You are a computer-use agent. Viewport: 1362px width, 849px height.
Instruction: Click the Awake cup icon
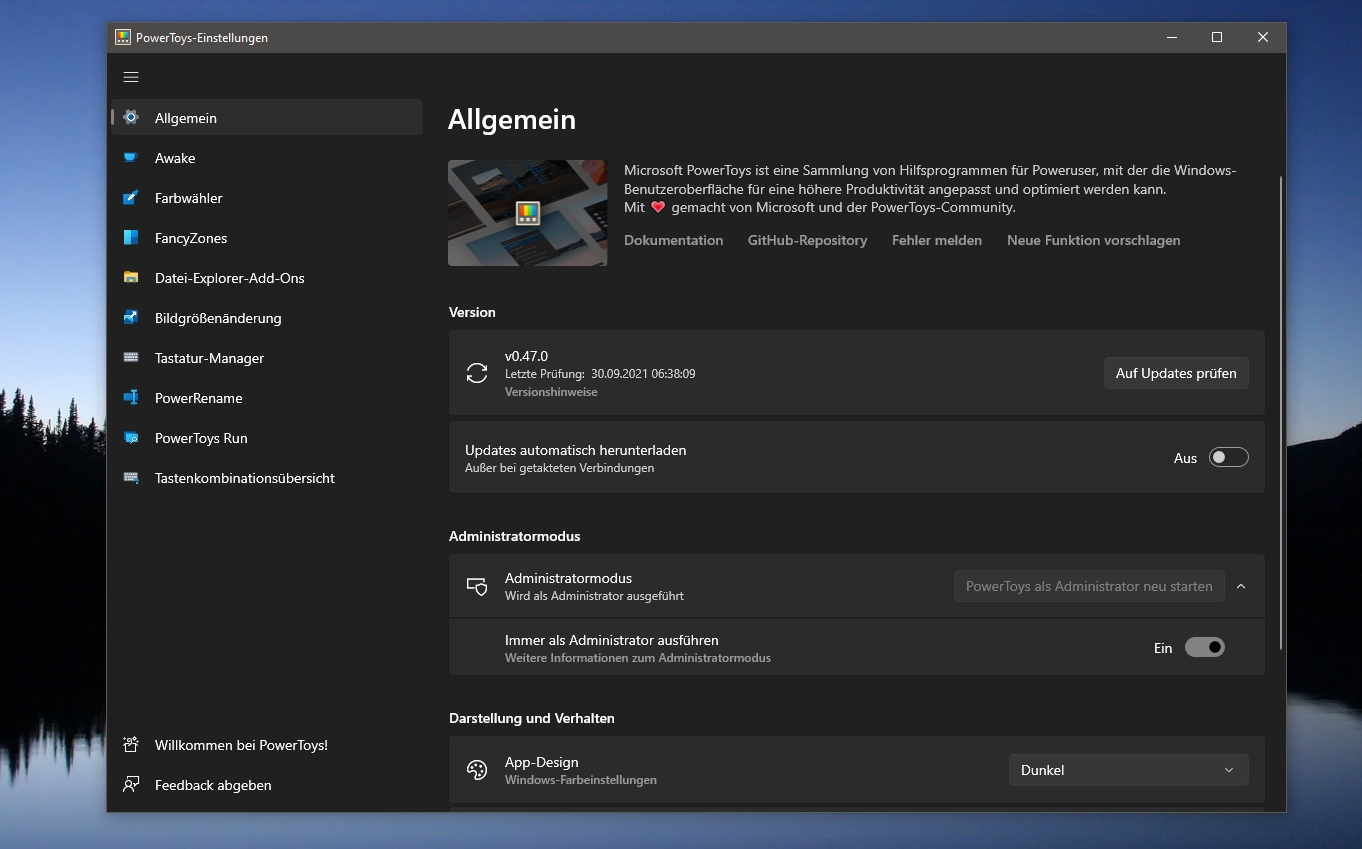tap(131, 157)
